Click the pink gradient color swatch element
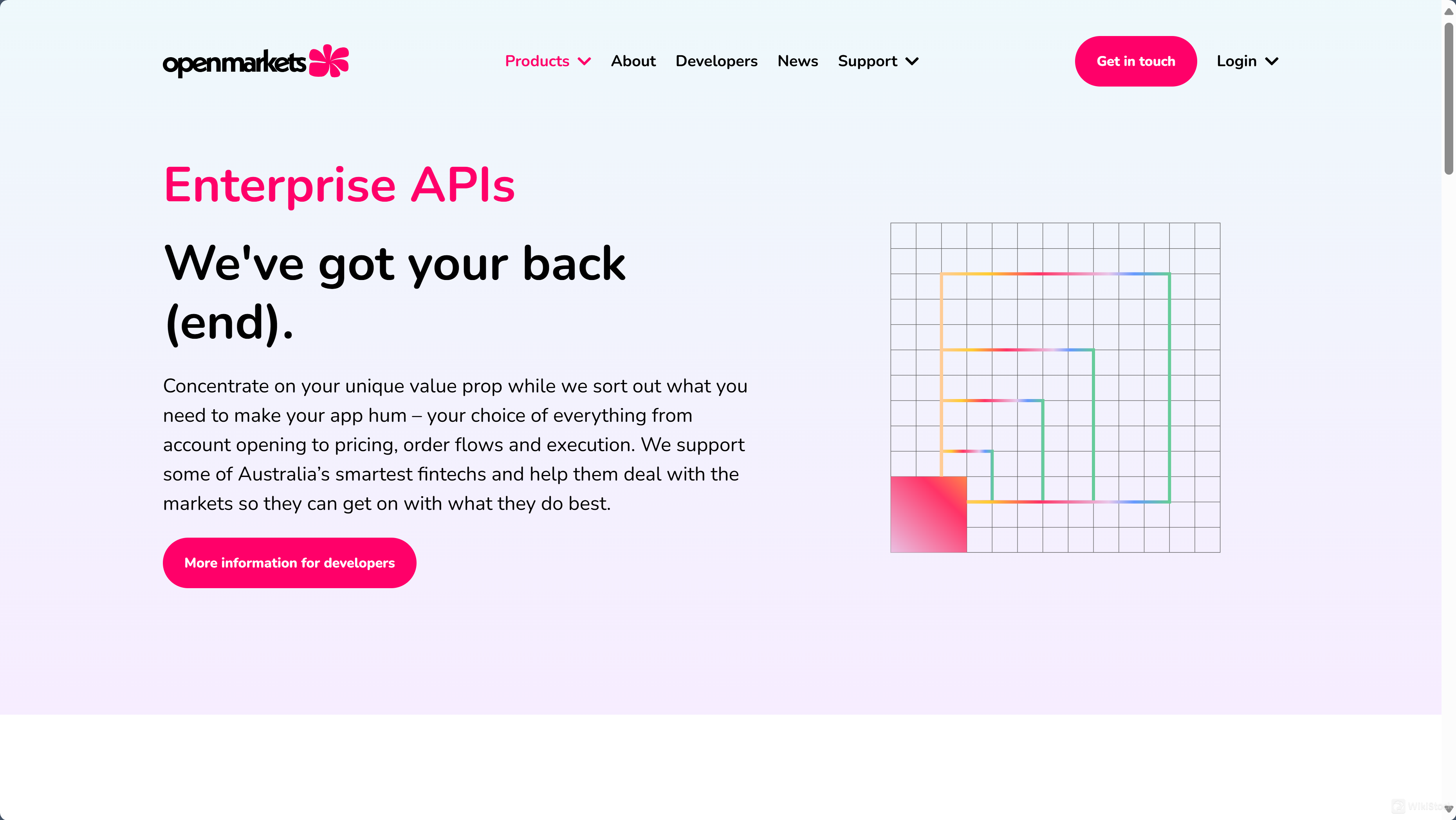This screenshot has height=820, width=1456. (928, 514)
